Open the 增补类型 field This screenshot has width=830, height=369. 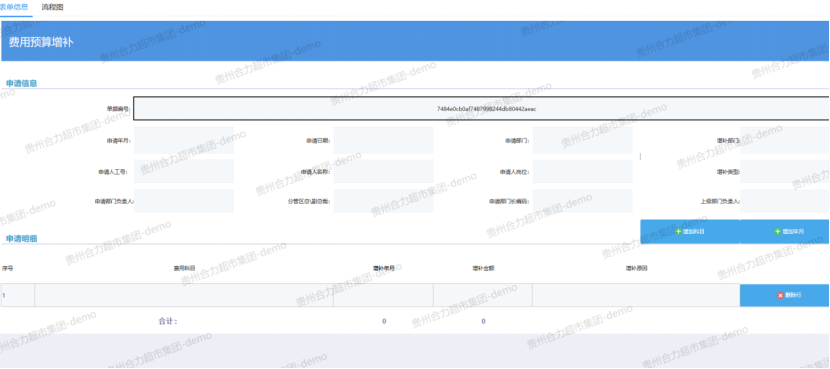tap(784, 172)
